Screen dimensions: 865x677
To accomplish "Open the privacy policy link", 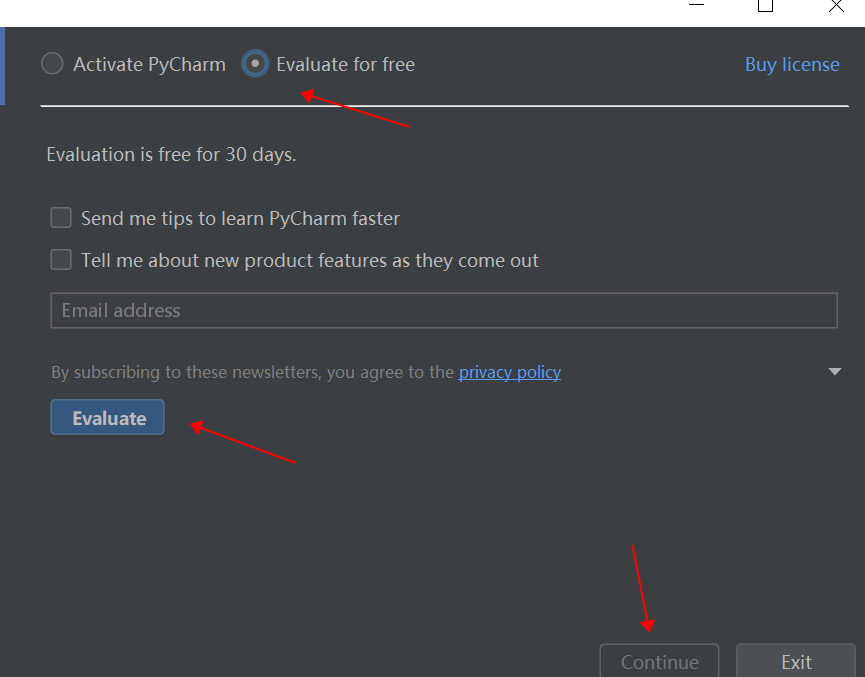I will 510,372.
